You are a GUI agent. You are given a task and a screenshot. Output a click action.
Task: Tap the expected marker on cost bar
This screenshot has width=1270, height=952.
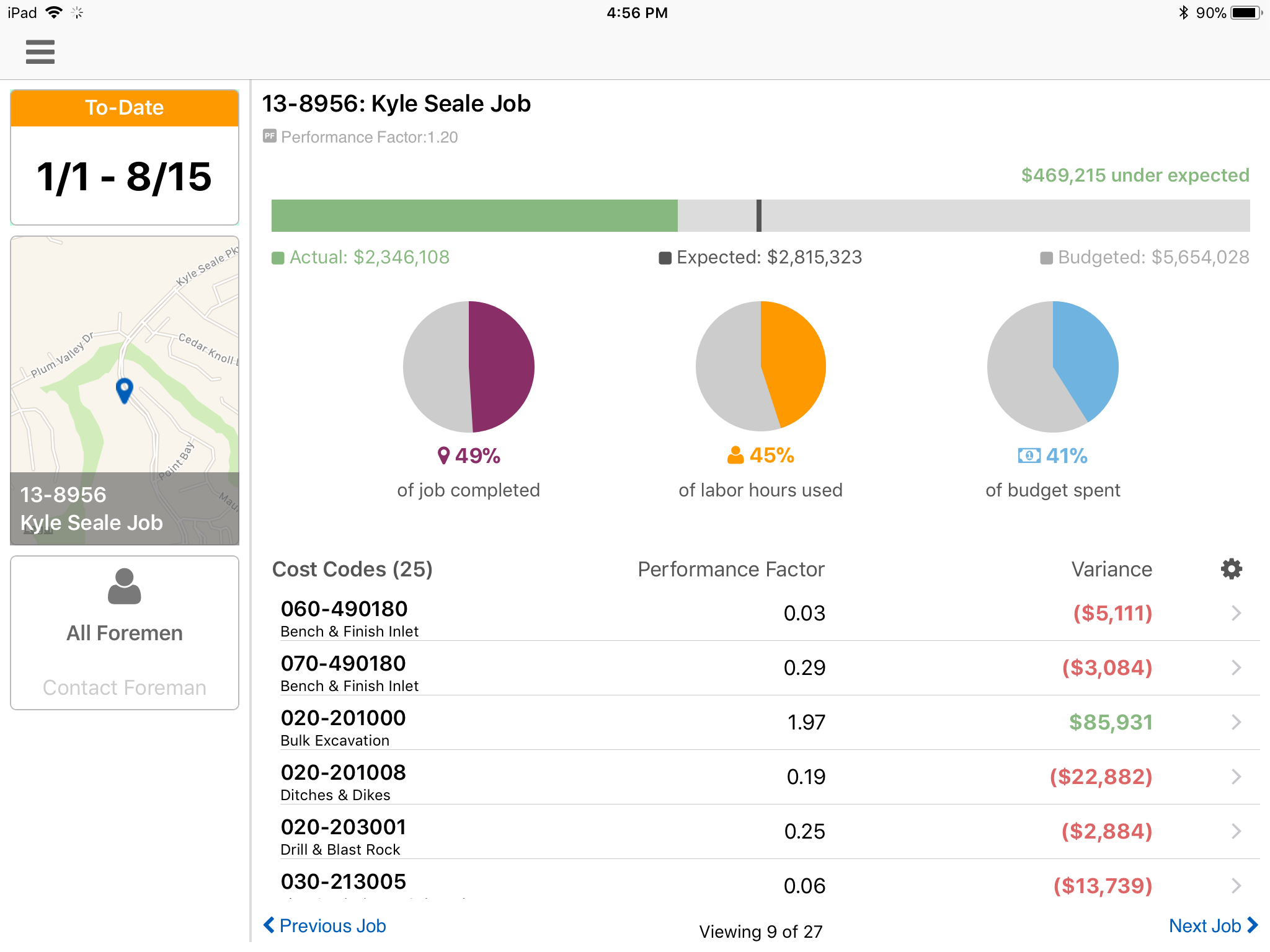(x=759, y=216)
